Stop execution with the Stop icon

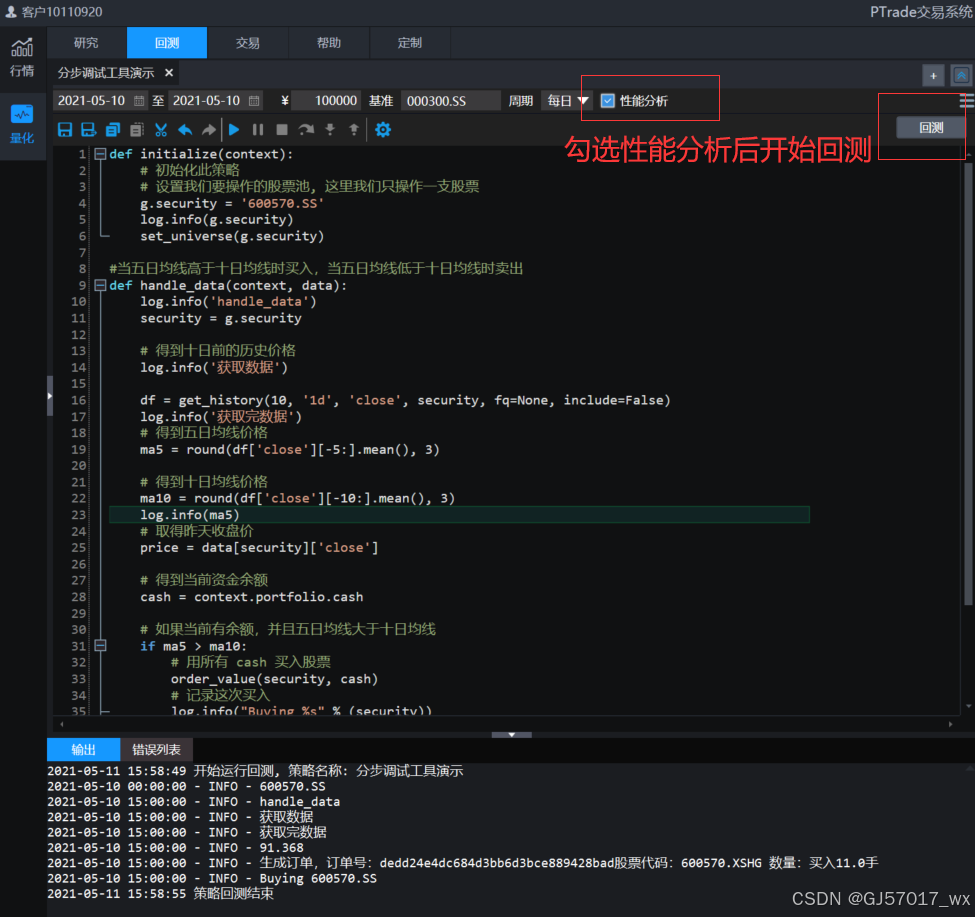[x=282, y=129]
